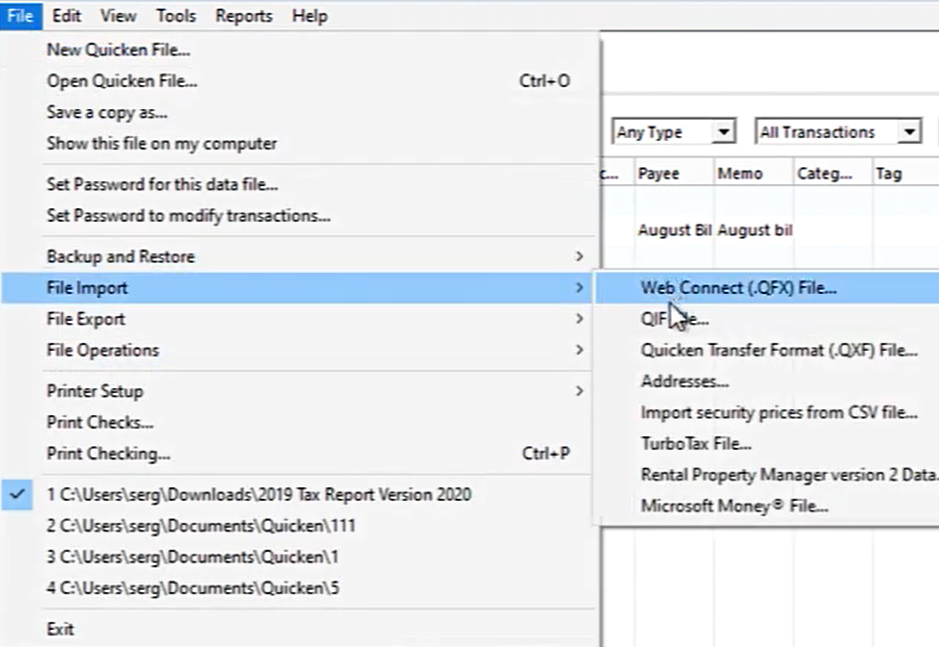Image resolution: width=939 pixels, height=647 pixels.
Task: Open recent file Documents\Quicken\111
Action: (x=298, y=525)
